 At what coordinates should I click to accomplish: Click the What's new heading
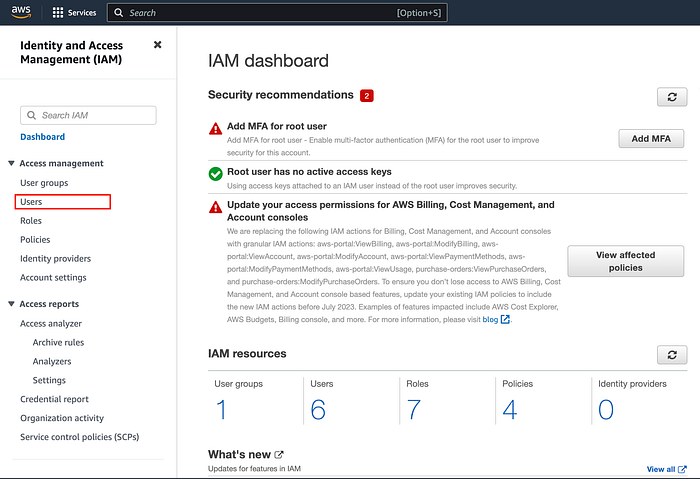click(239, 454)
